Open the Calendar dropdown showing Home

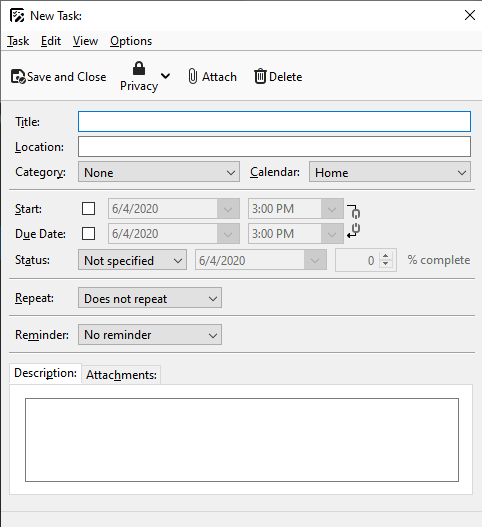390,172
